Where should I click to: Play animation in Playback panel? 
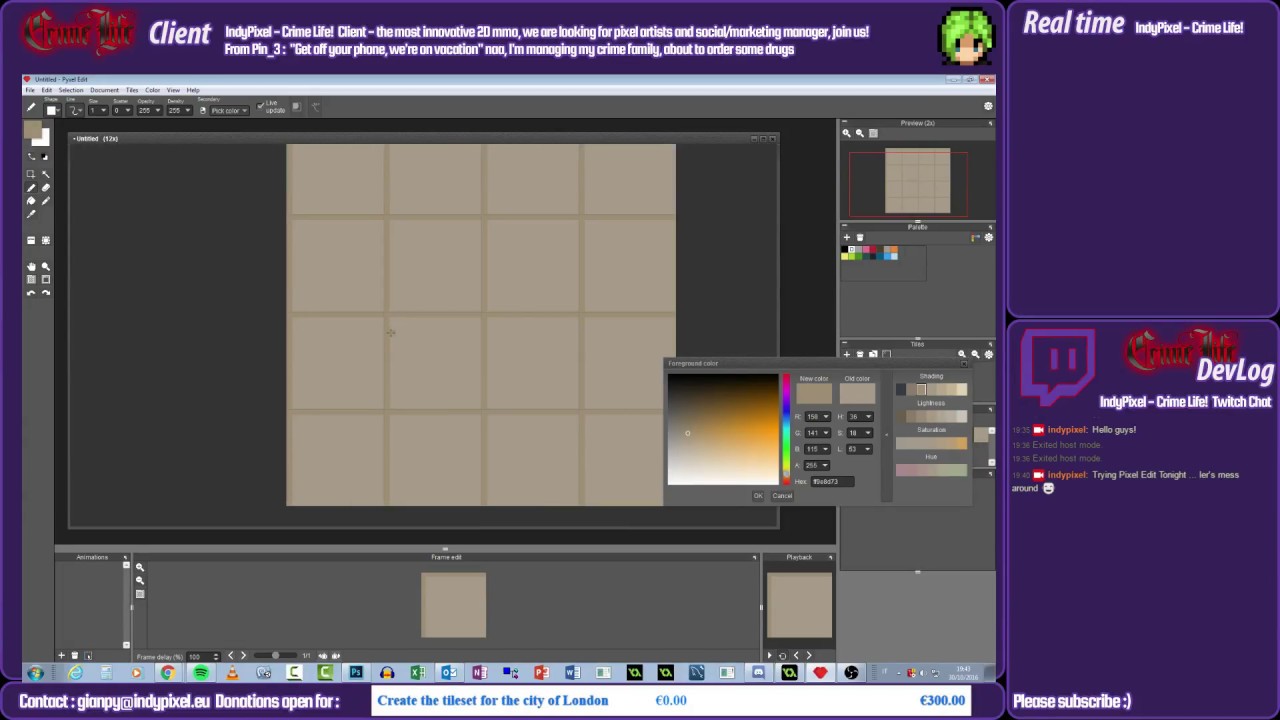pyautogui.click(x=769, y=655)
